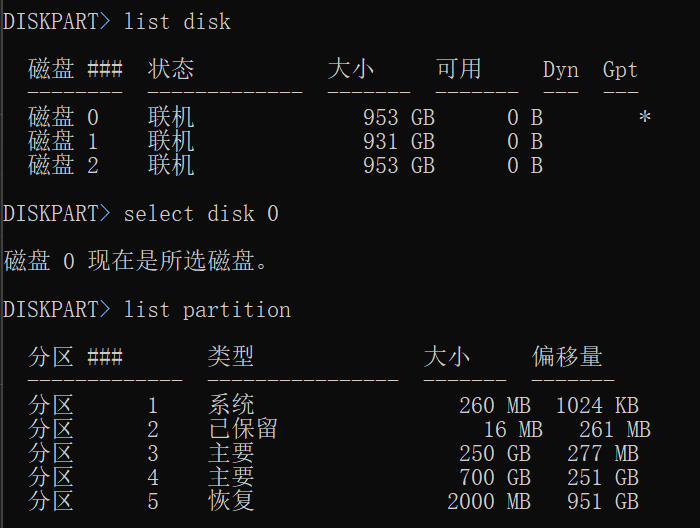Viewport: 700px width, 528px height.
Task: Select the 磁盘 0 row label
Action: click(64, 118)
